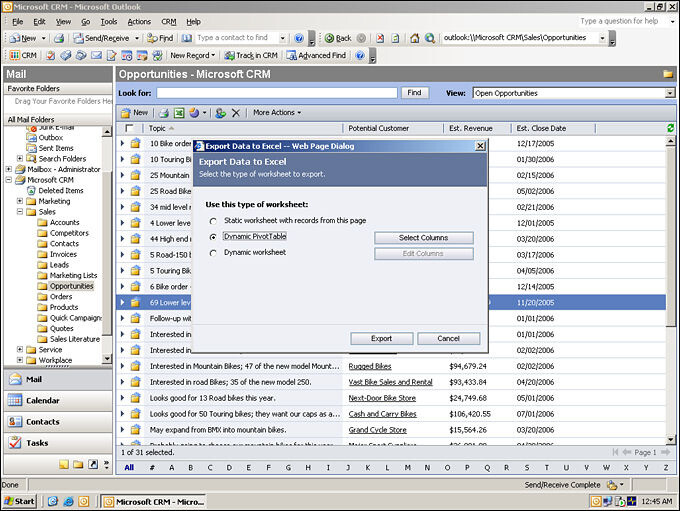Open the Grand Cycle Store link

(378, 430)
